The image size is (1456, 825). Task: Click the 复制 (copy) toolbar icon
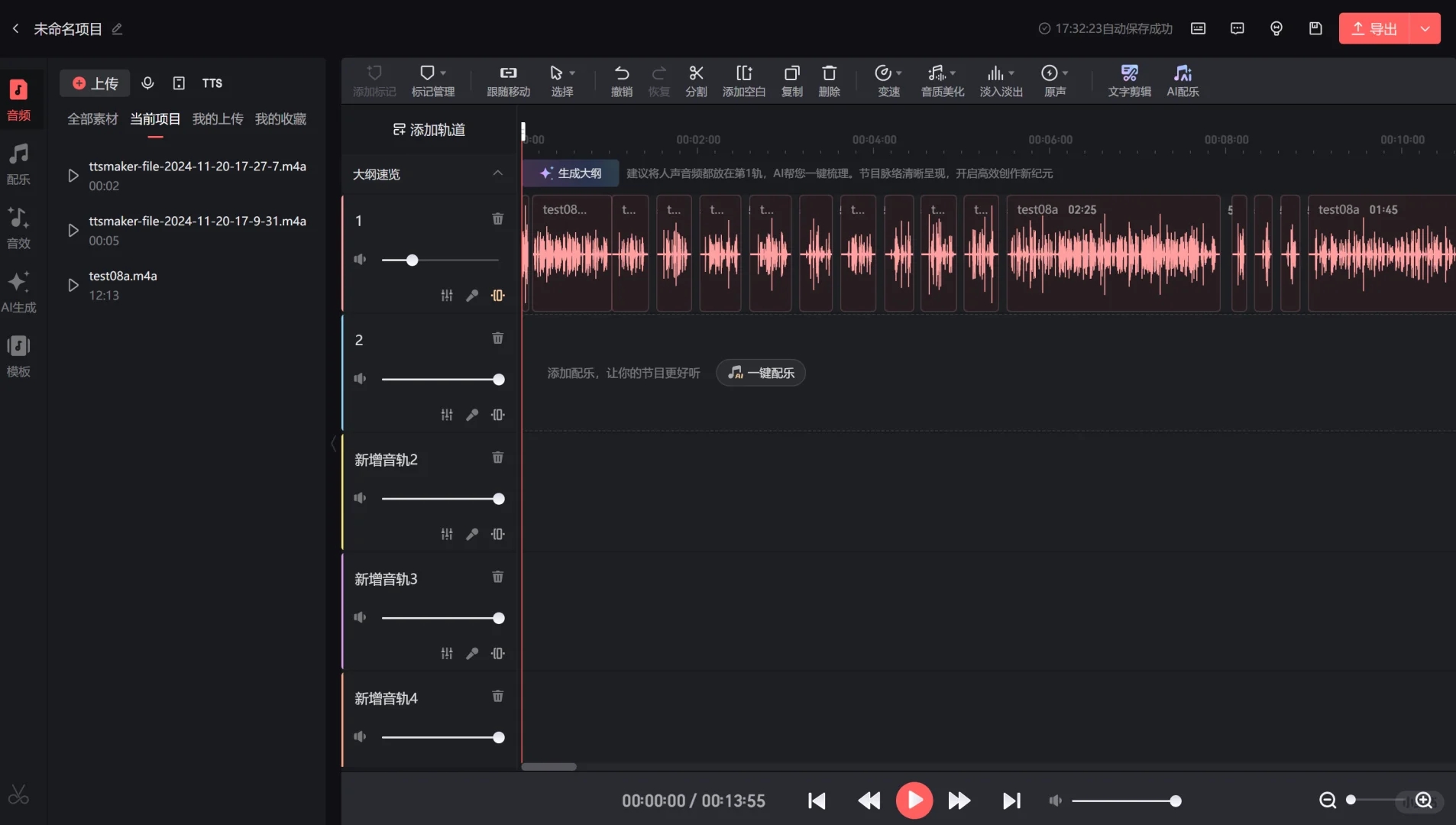point(792,81)
